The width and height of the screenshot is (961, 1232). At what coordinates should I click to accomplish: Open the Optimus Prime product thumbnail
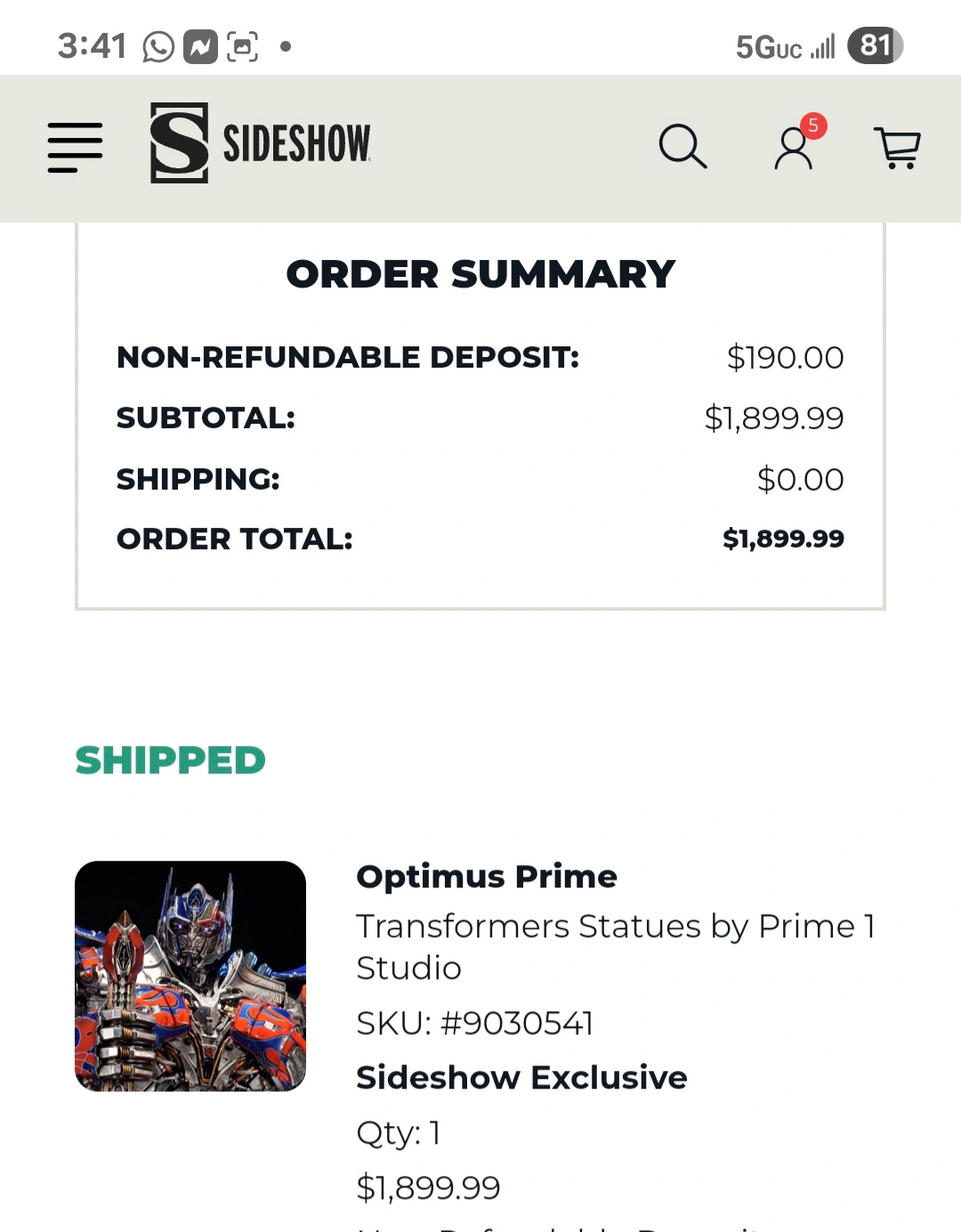point(190,976)
